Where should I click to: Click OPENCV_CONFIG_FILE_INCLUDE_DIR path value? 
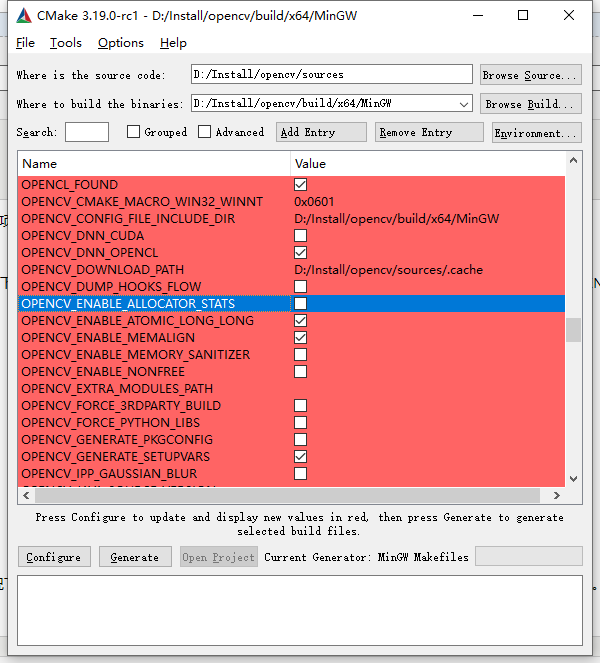(397, 219)
